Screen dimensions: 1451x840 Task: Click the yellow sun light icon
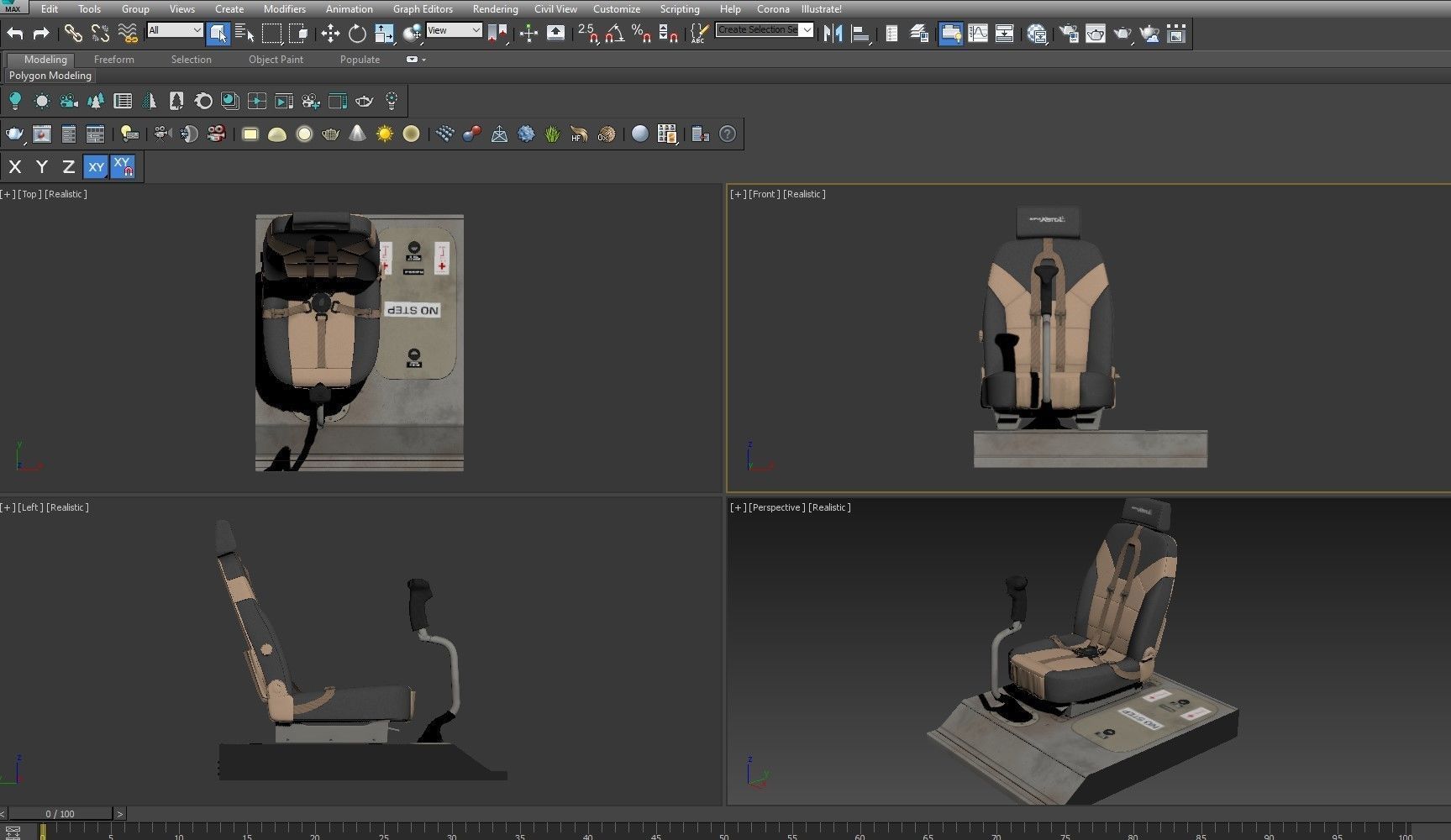click(x=384, y=134)
